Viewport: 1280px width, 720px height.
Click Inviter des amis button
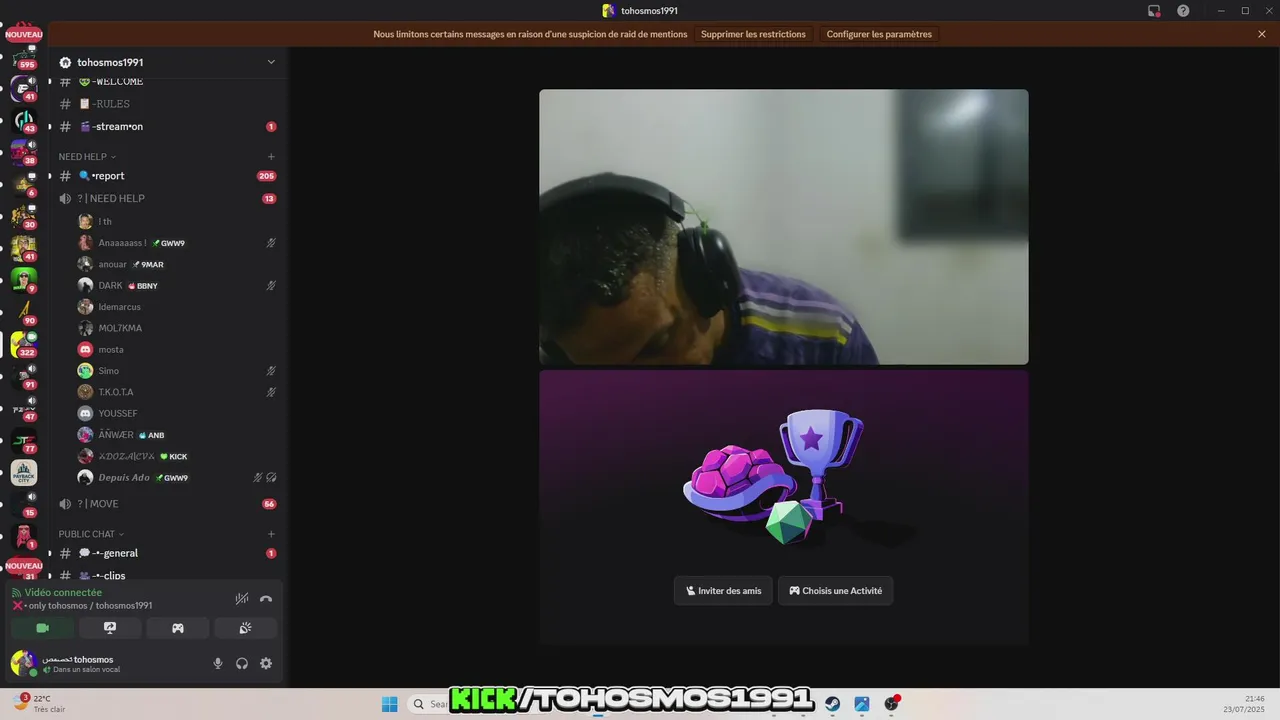[x=723, y=591]
